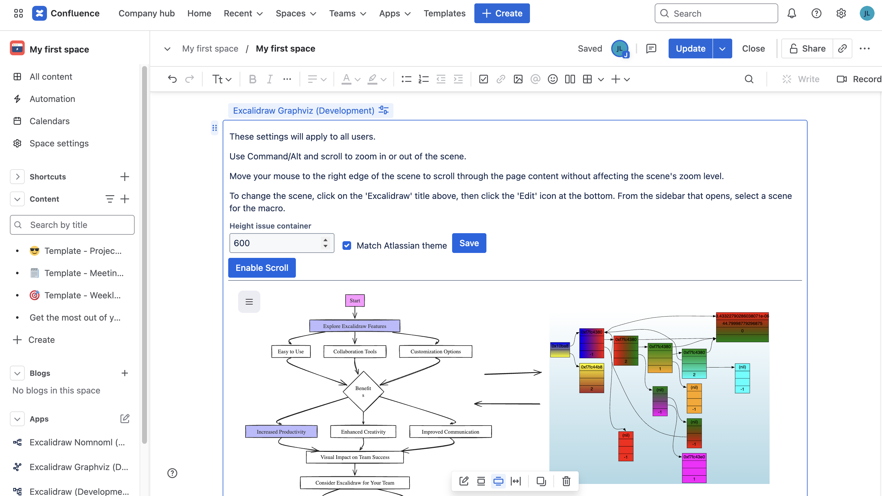Insert an action item checkbox
The image size is (882, 496).
click(483, 79)
